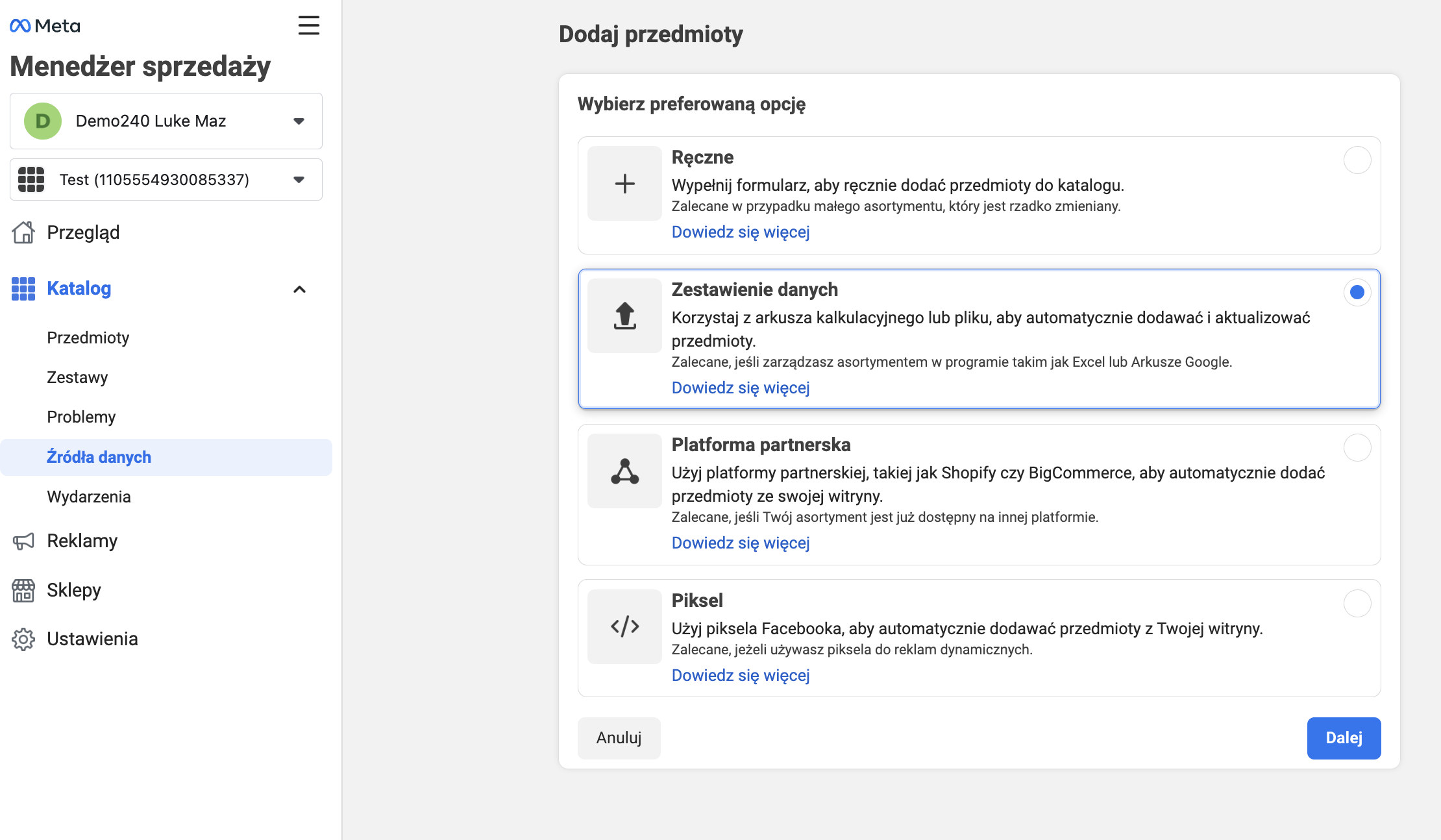Click the Meta logo

click(x=45, y=26)
